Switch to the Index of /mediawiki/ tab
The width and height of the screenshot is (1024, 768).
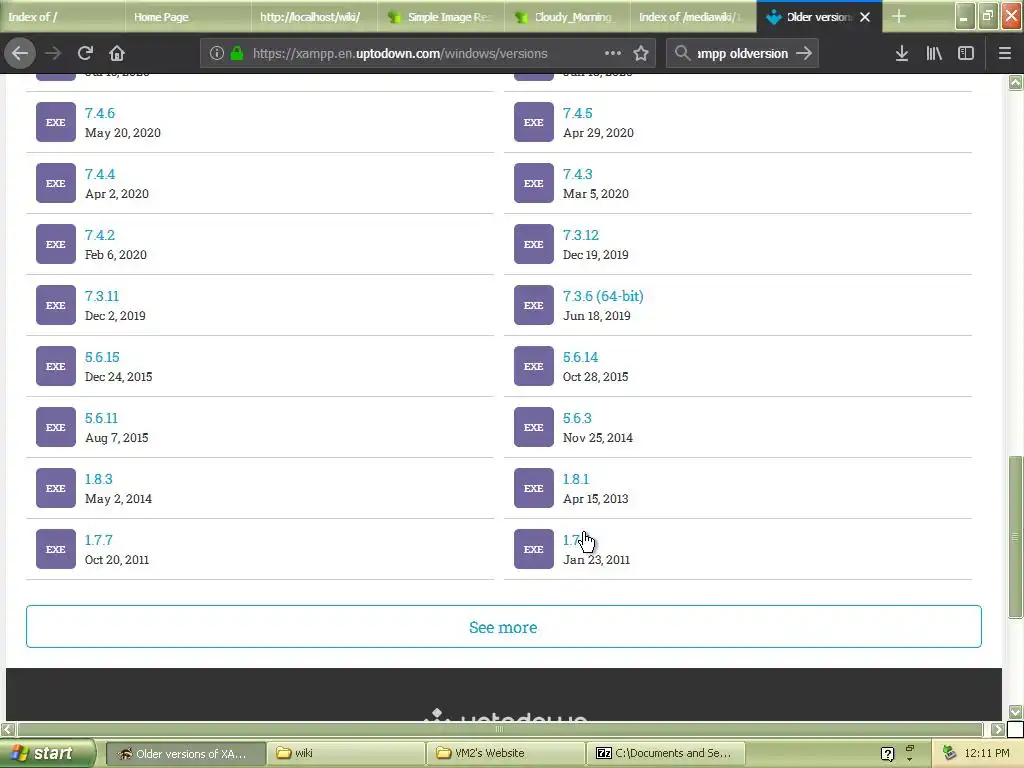pos(693,16)
